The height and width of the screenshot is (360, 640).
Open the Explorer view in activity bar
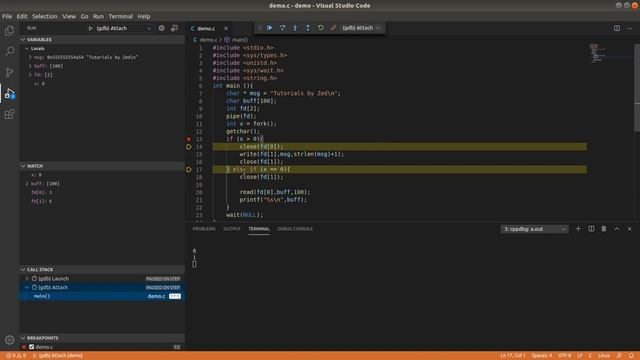9,31
